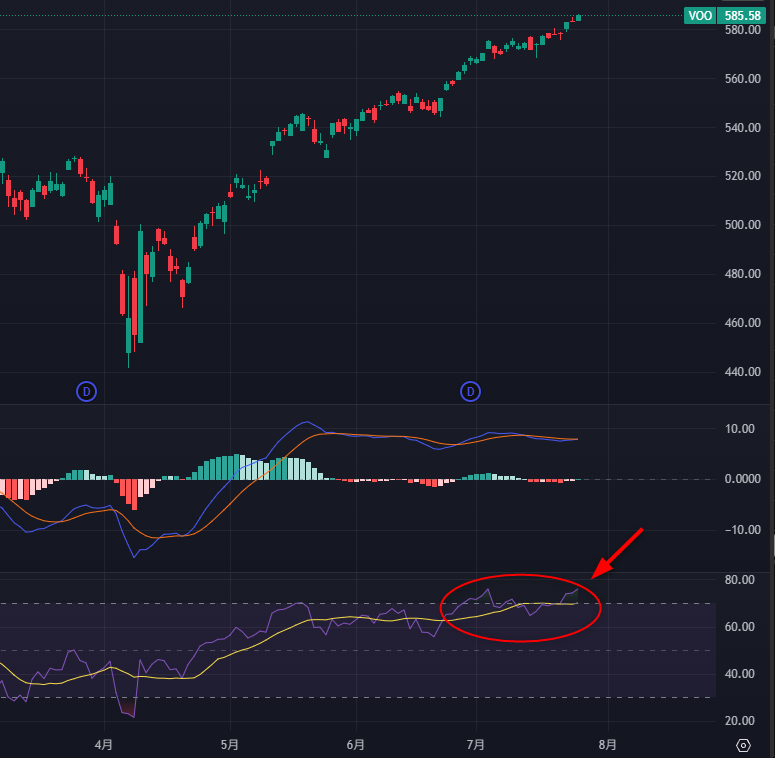The image size is (775, 758).
Task: Click the 440.00 price axis label
Action: (742, 372)
